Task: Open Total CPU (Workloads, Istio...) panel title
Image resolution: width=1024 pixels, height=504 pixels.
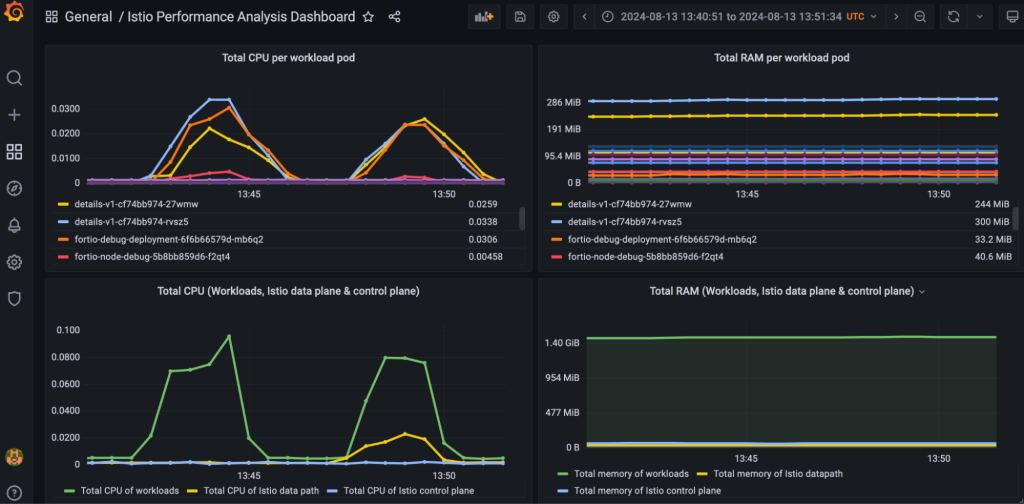Action: (288, 291)
